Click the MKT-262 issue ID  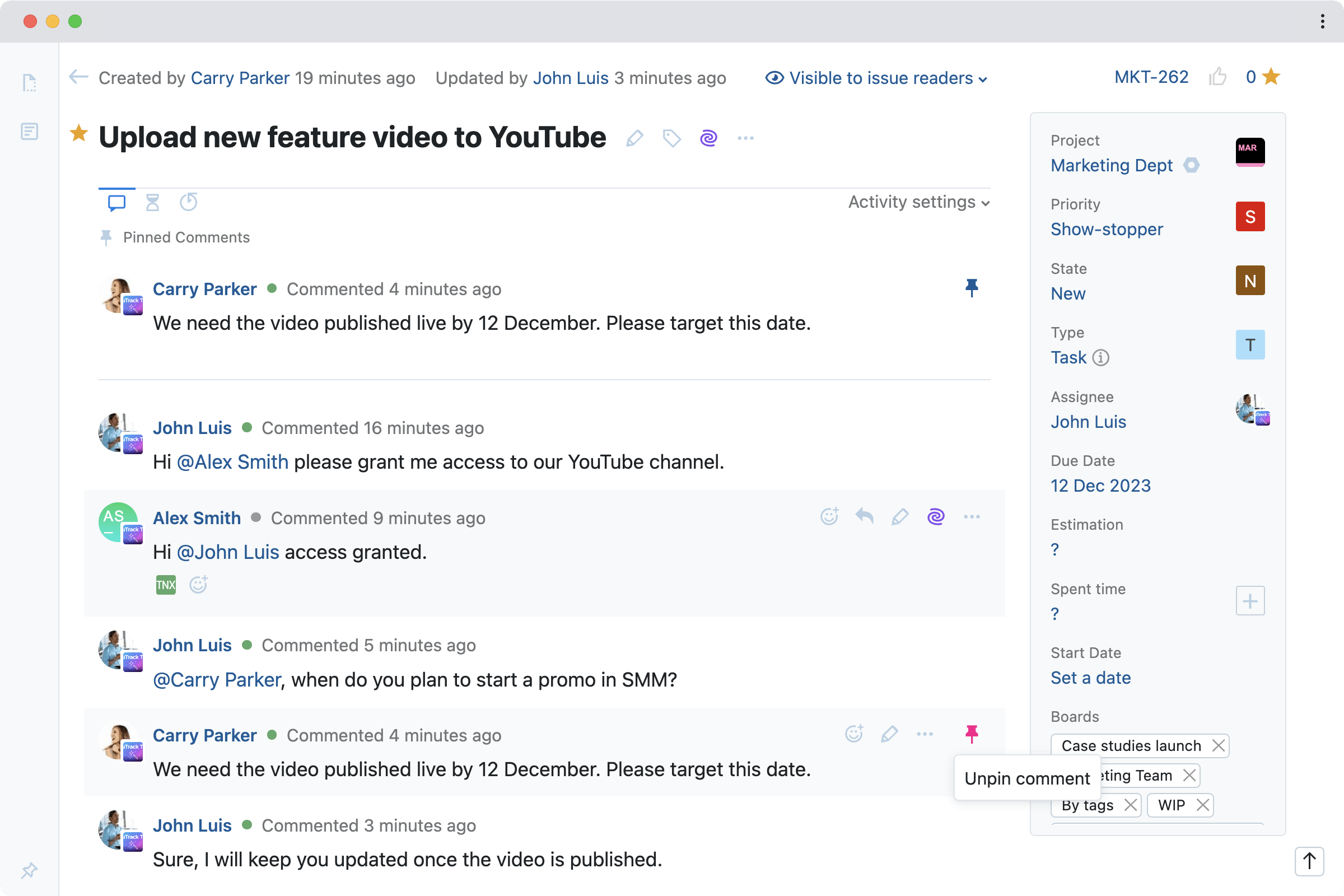click(x=1151, y=77)
